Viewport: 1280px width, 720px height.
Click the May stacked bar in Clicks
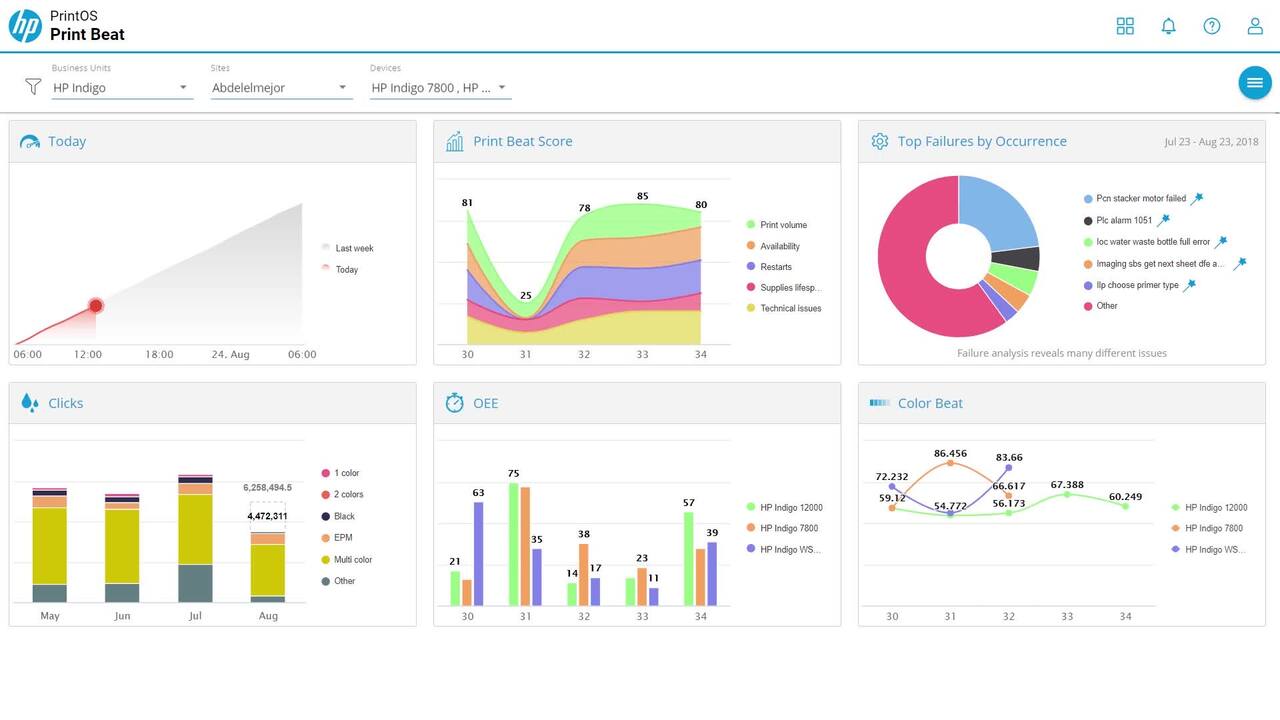tap(50, 546)
